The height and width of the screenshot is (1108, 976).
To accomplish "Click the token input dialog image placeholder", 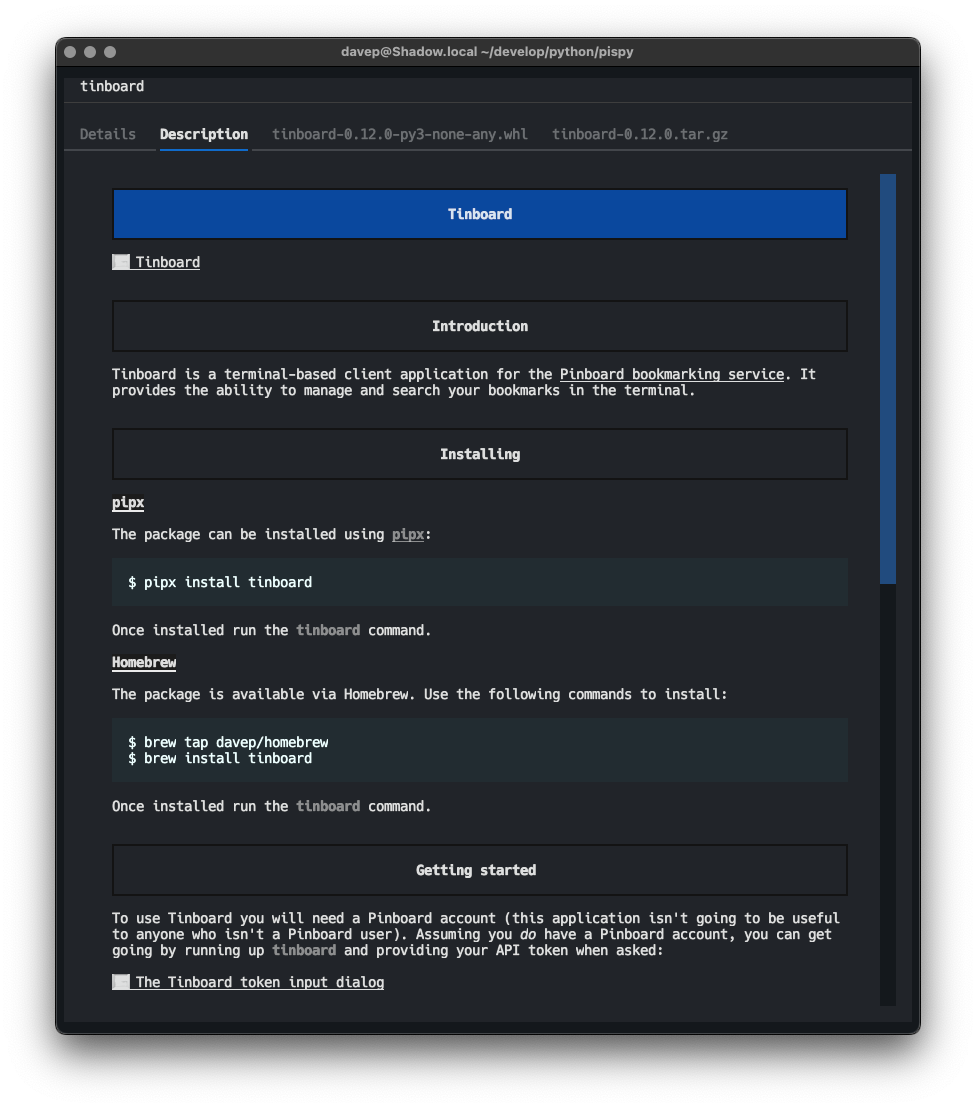I will point(120,981).
